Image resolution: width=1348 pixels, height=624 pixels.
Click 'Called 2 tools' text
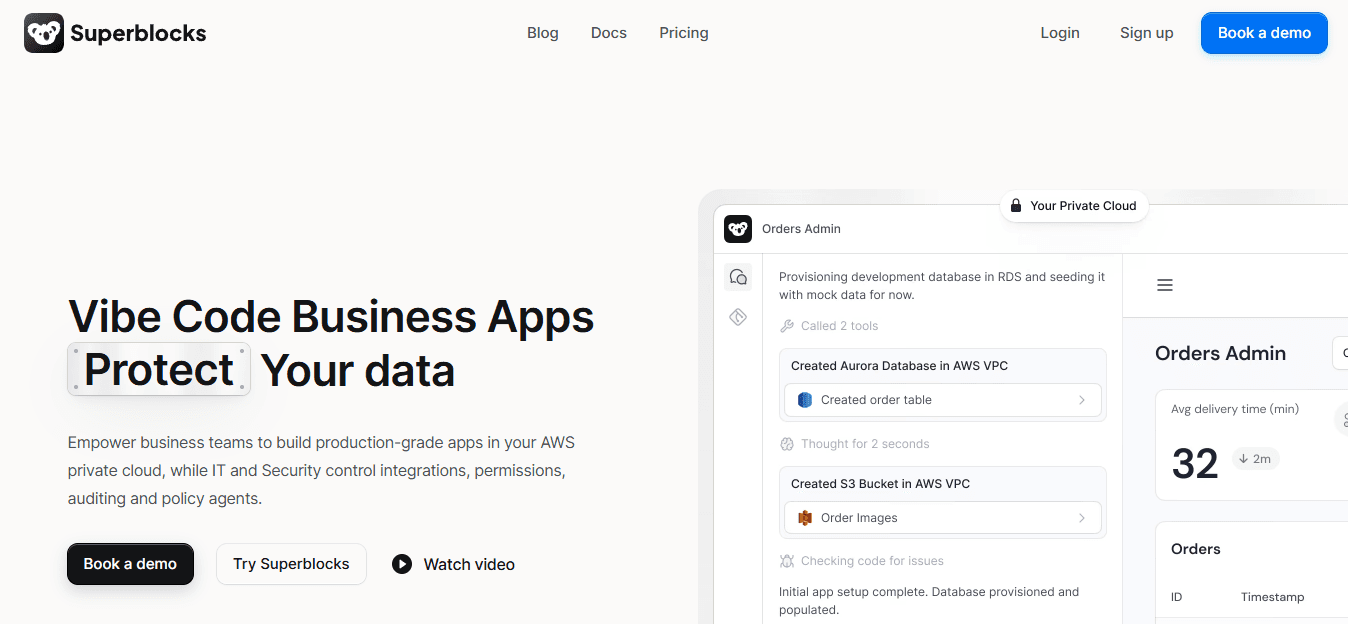[839, 326]
